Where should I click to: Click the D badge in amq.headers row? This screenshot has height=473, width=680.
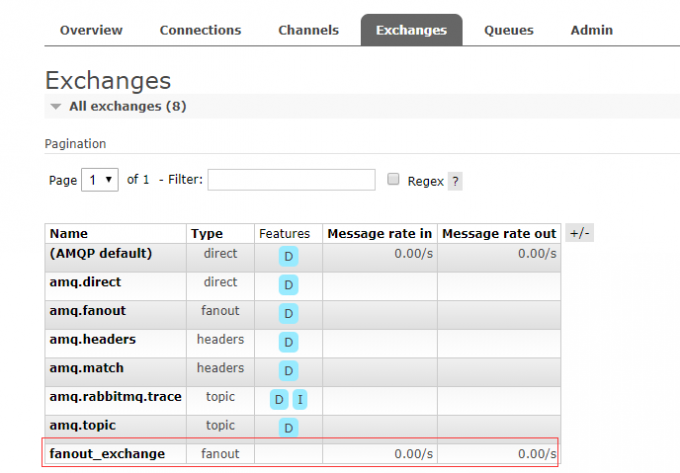tap(288, 342)
